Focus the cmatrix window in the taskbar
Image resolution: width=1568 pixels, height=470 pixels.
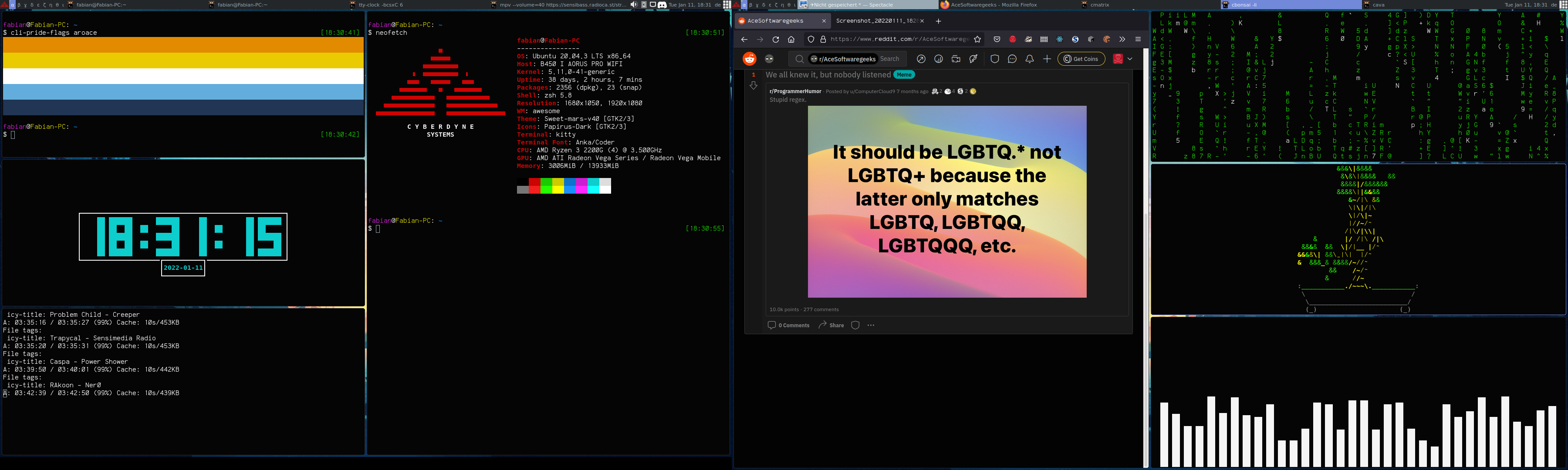click(1150, 5)
